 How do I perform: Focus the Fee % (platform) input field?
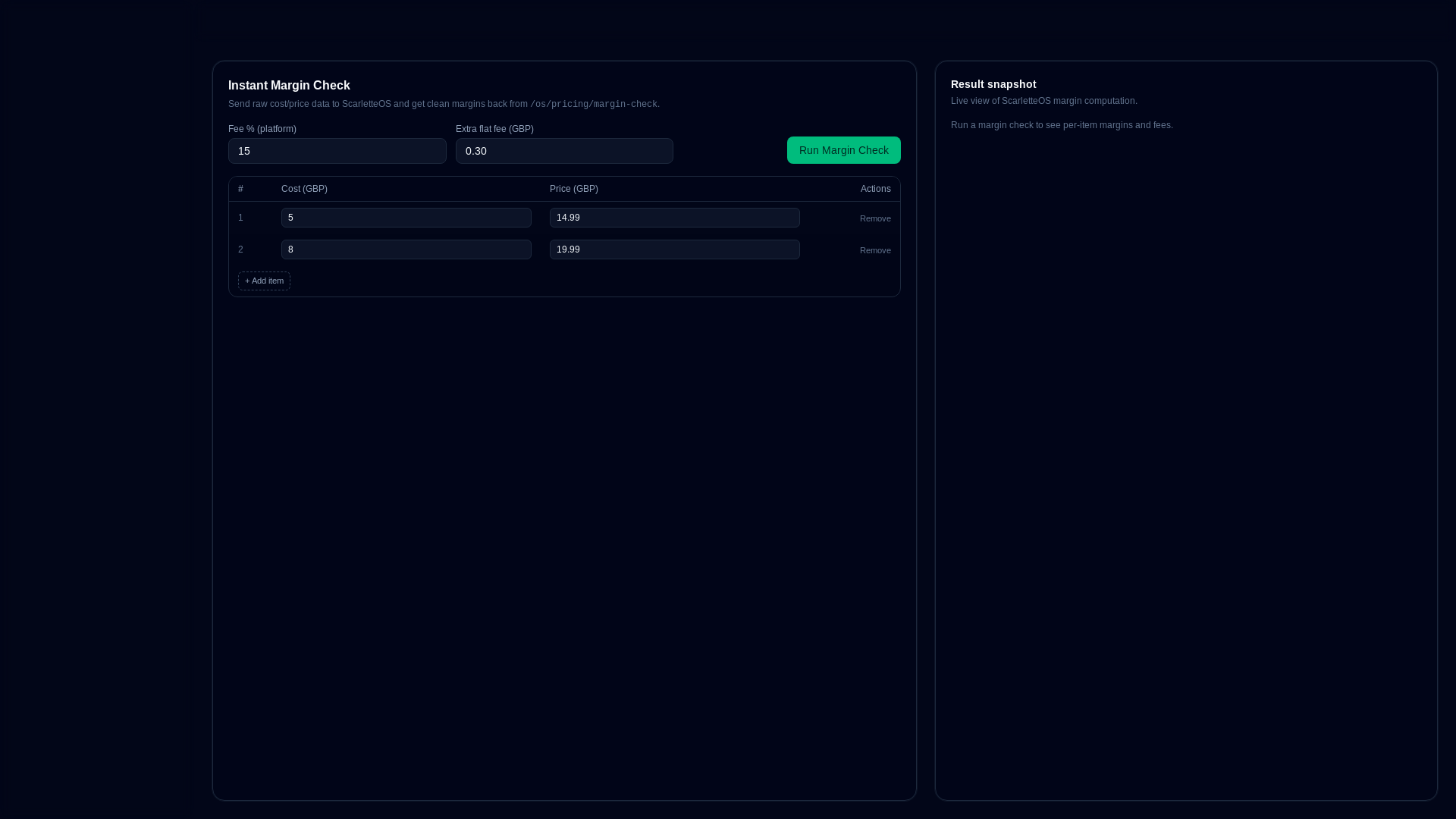(337, 151)
